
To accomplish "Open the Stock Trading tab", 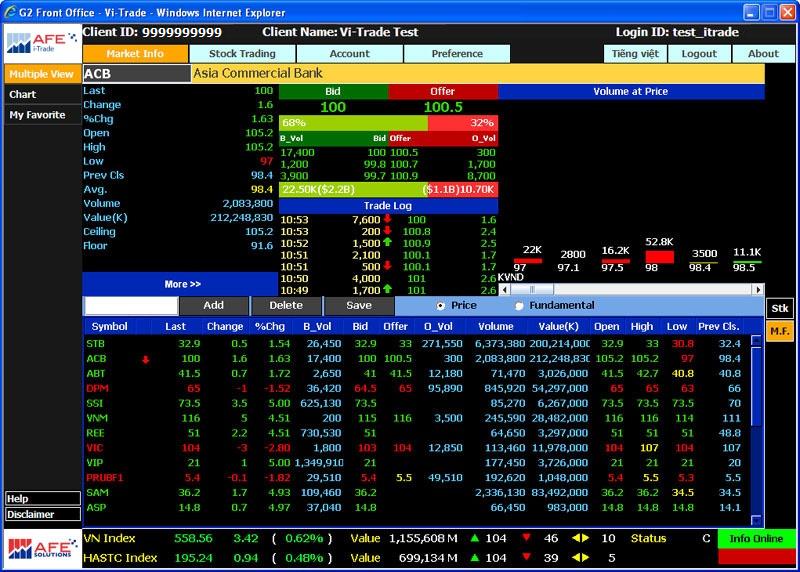I will pyautogui.click(x=242, y=54).
